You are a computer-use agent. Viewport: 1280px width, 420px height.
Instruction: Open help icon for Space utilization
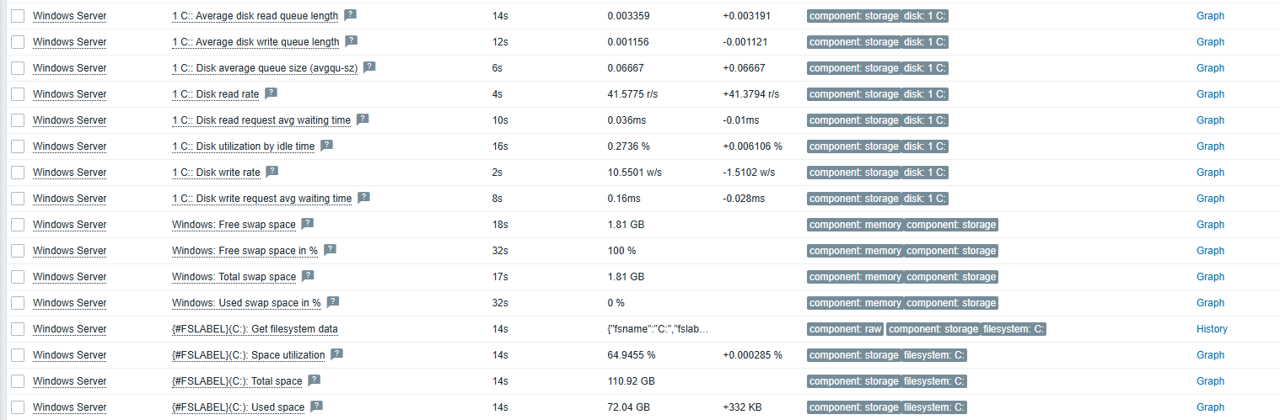337,353
